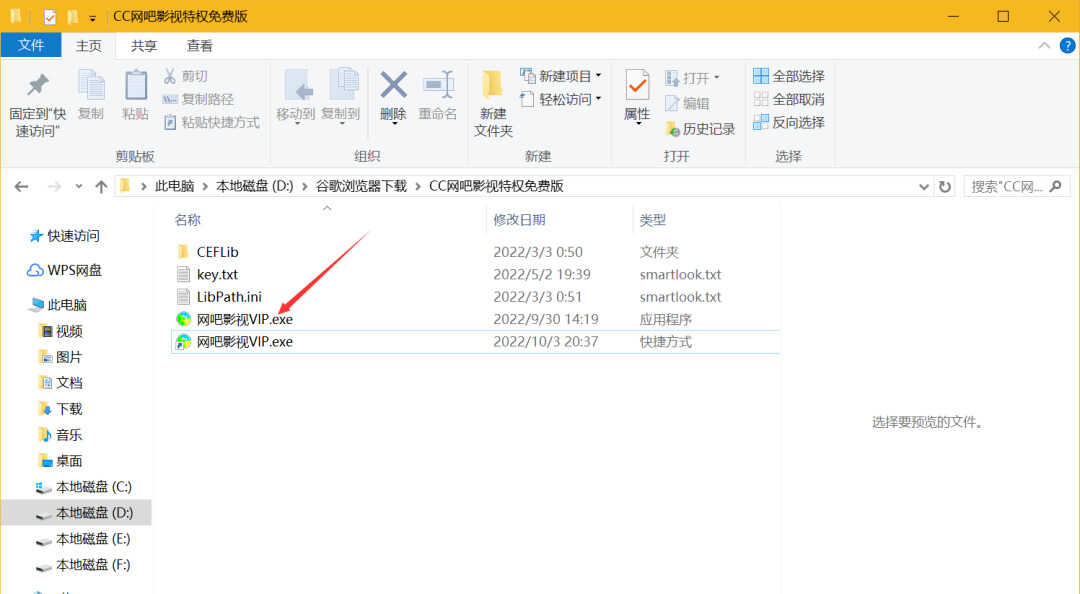The width and height of the screenshot is (1080, 594).
Task: Open 本地磁盘 (C:) in sidebar
Action: (x=83, y=487)
